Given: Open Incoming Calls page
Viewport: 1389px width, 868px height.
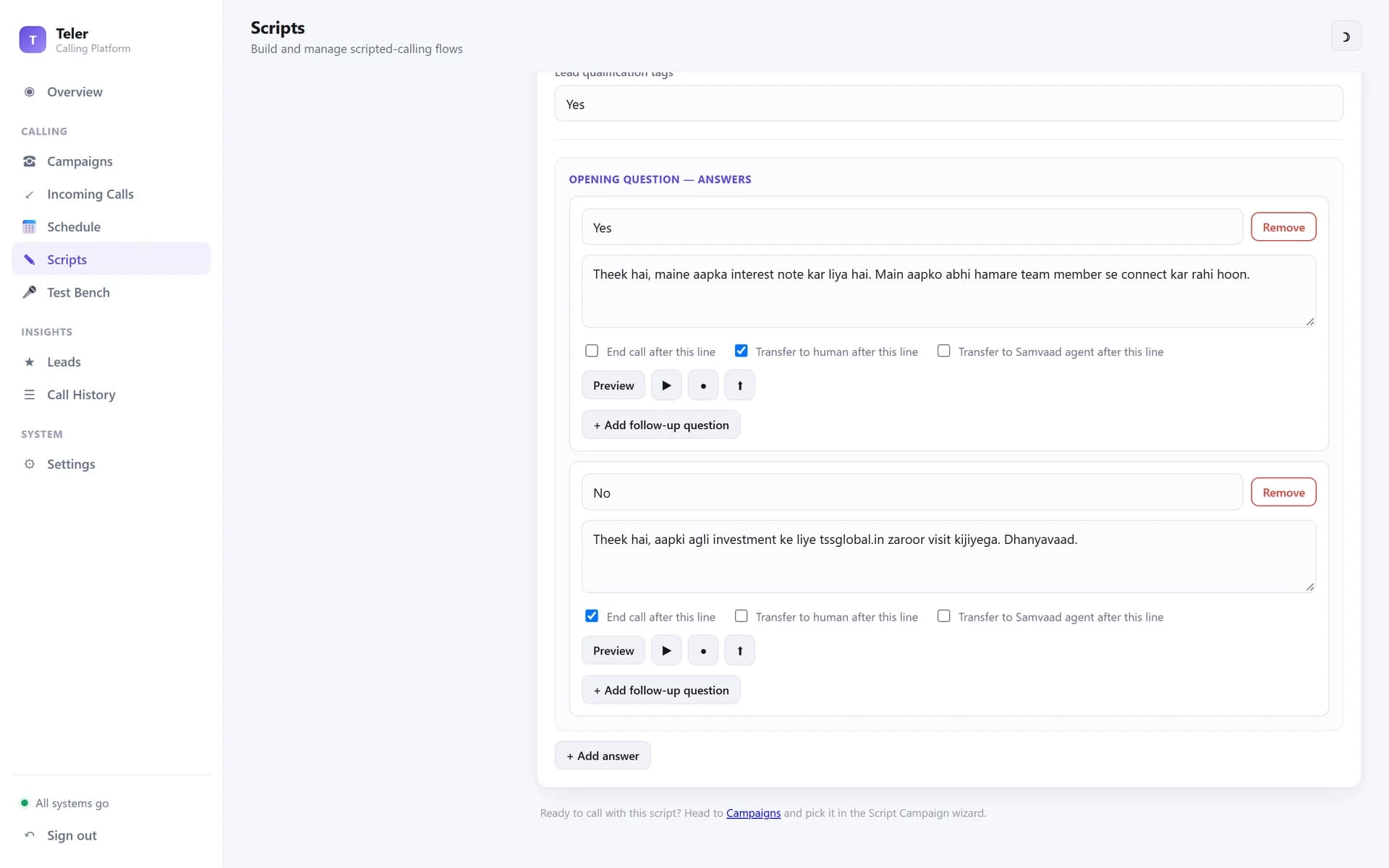Looking at the screenshot, I should click(111, 194).
